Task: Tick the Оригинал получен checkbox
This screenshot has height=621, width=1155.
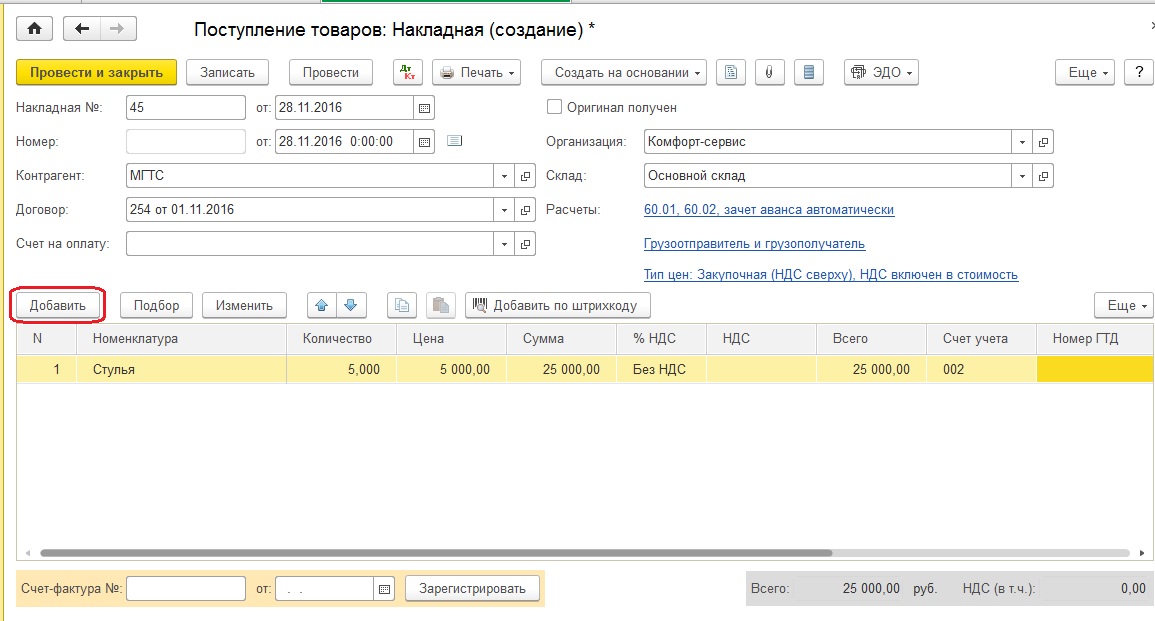Action: [554, 107]
